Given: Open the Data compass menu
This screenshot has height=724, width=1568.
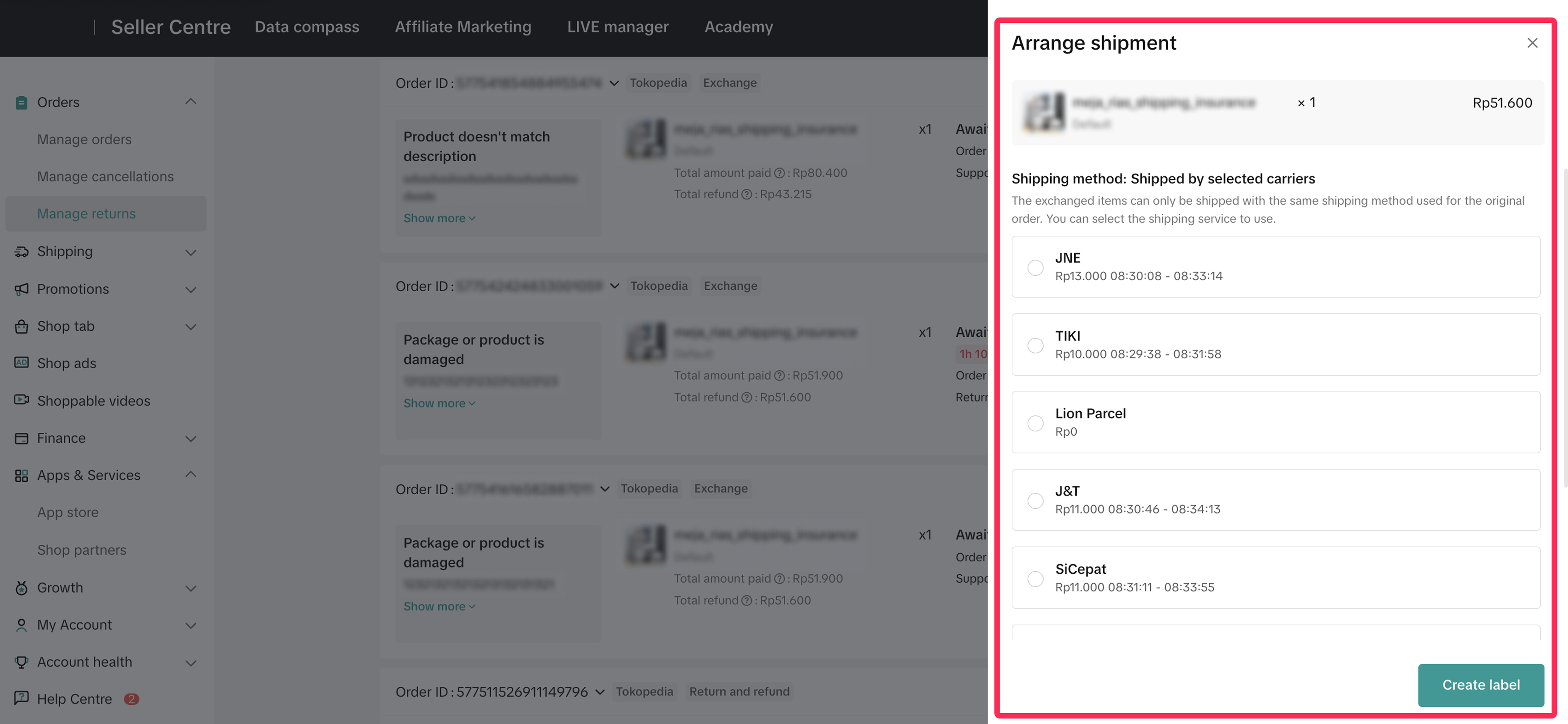Looking at the screenshot, I should coord(307,27).
